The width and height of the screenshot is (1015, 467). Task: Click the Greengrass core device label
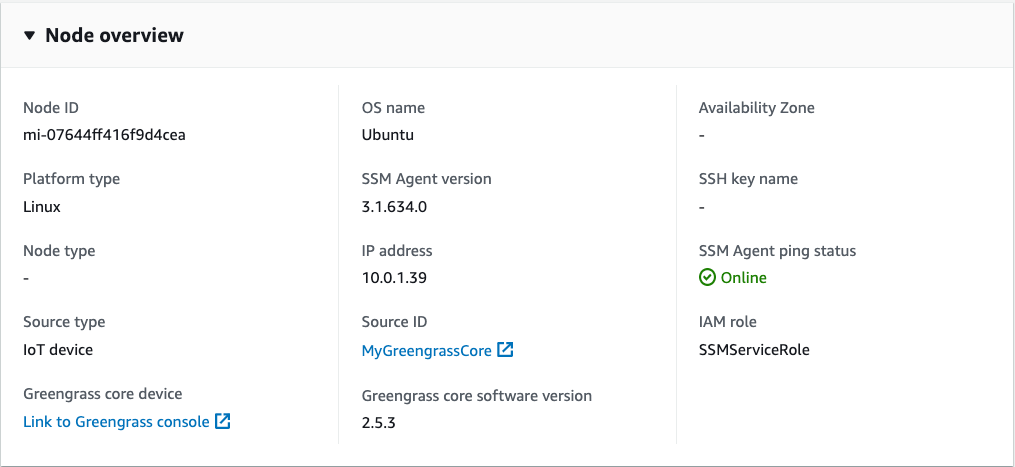click(103, 394)
